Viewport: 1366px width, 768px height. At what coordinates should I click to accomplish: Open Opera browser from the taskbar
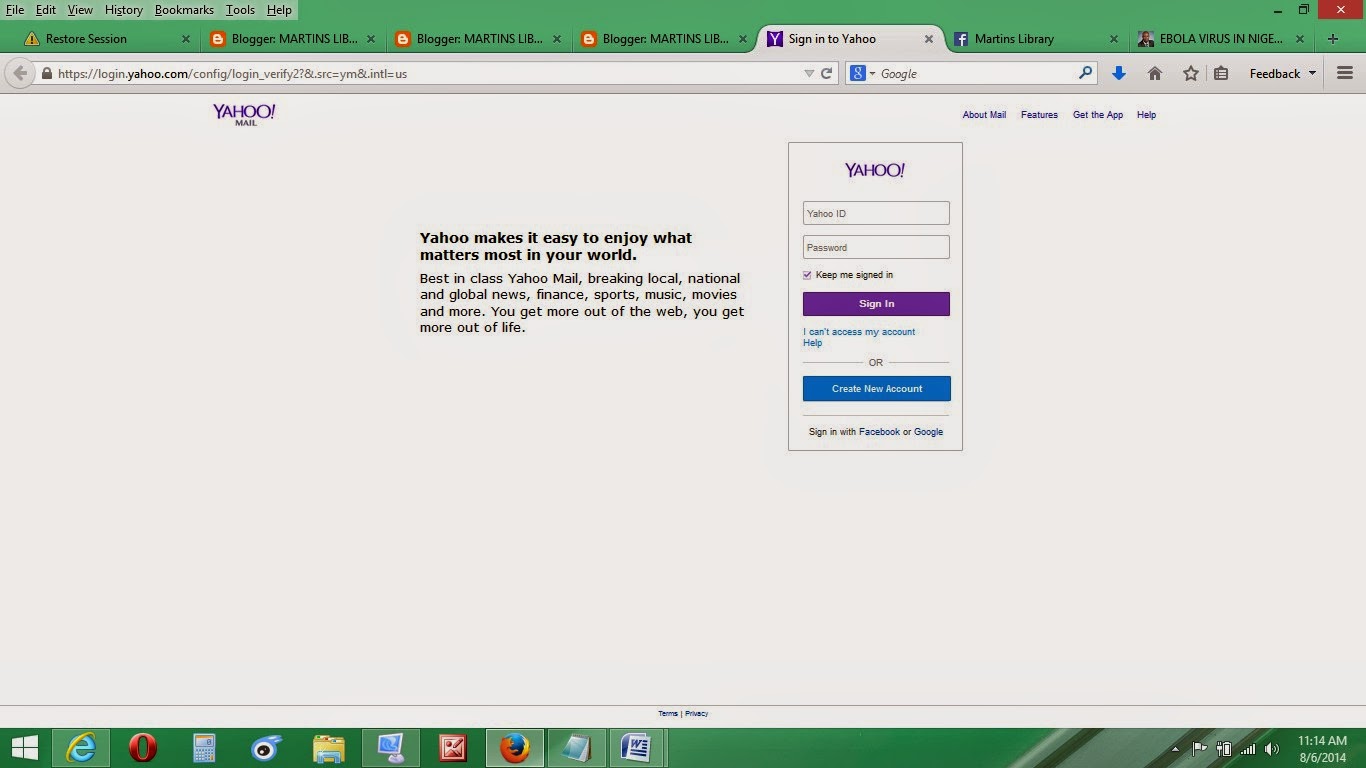[143, 748]
